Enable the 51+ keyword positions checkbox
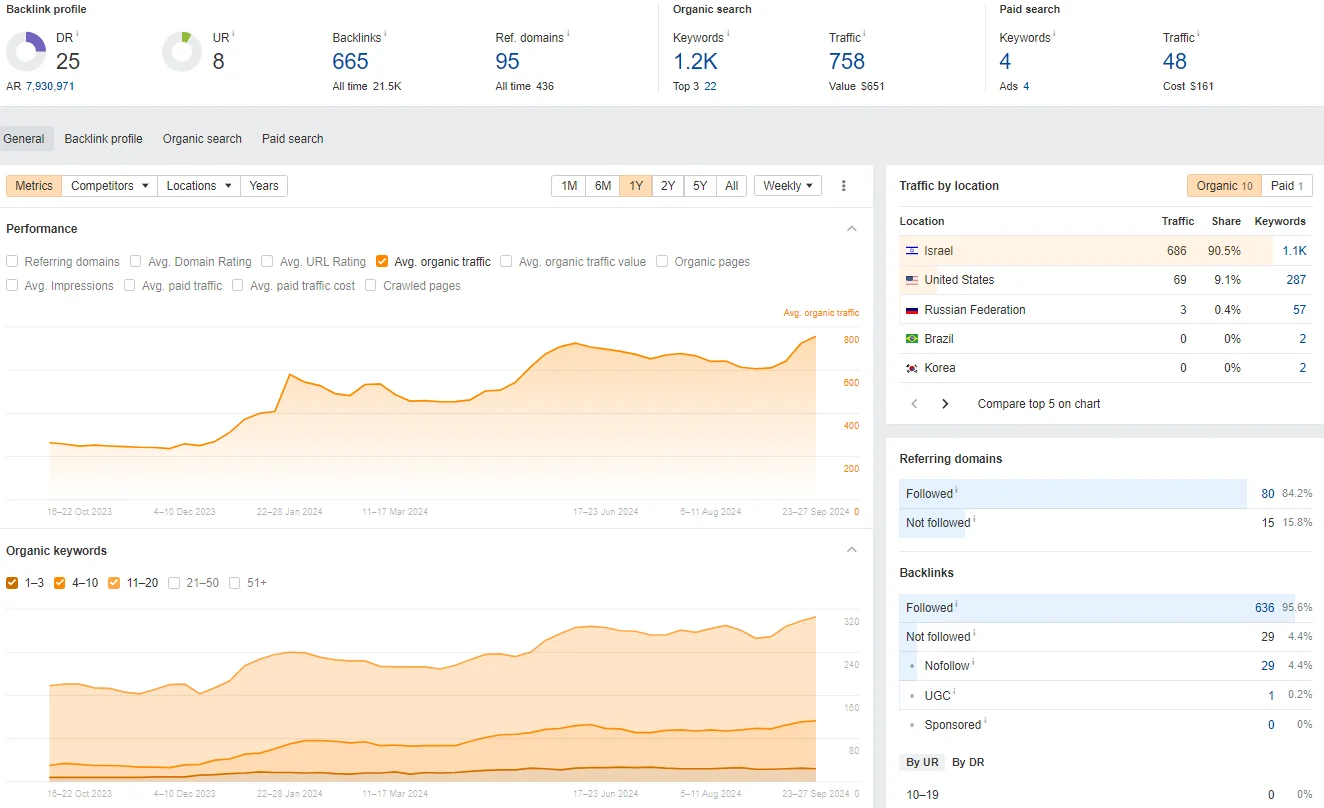 coord(235,583)
